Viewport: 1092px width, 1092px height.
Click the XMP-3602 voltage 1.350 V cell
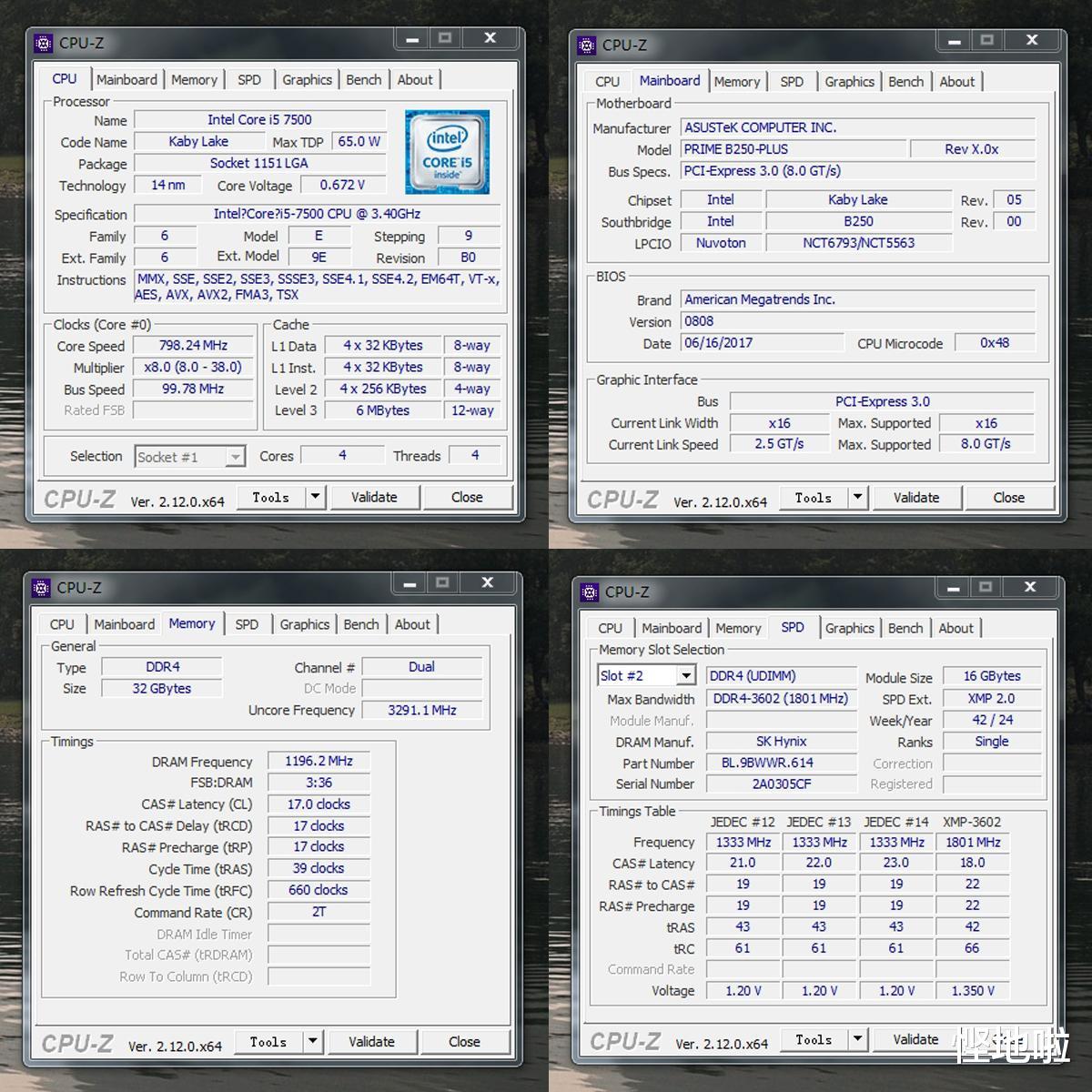[x=973, y=991]
